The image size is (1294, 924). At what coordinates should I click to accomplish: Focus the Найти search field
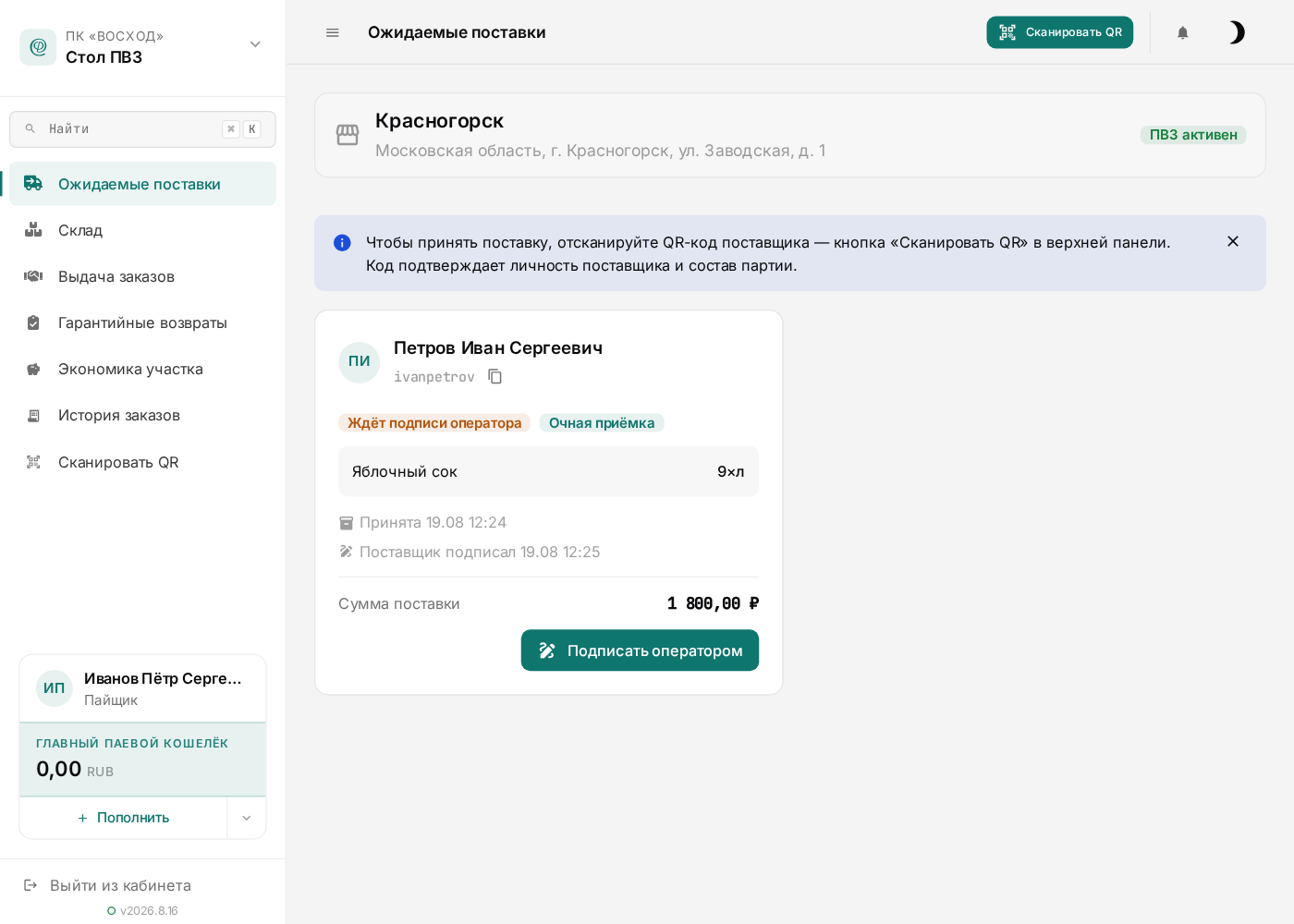click(142, 129)
